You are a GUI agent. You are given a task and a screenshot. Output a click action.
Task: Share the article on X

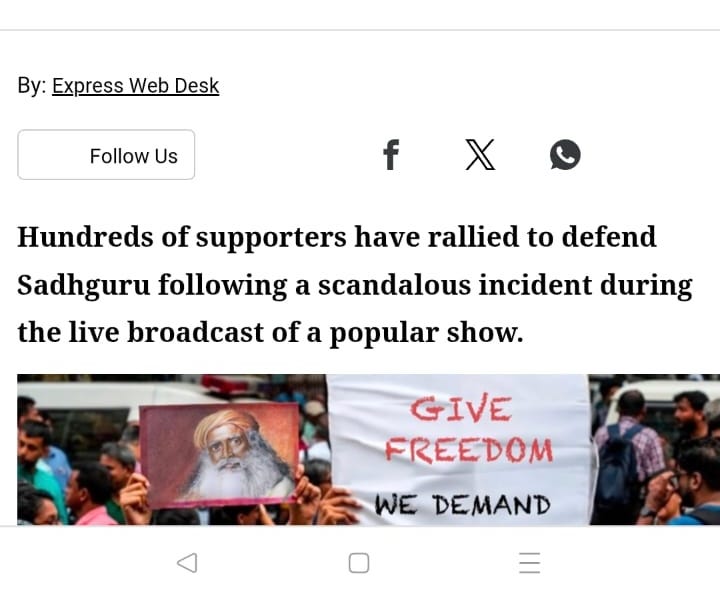point(480,155)
